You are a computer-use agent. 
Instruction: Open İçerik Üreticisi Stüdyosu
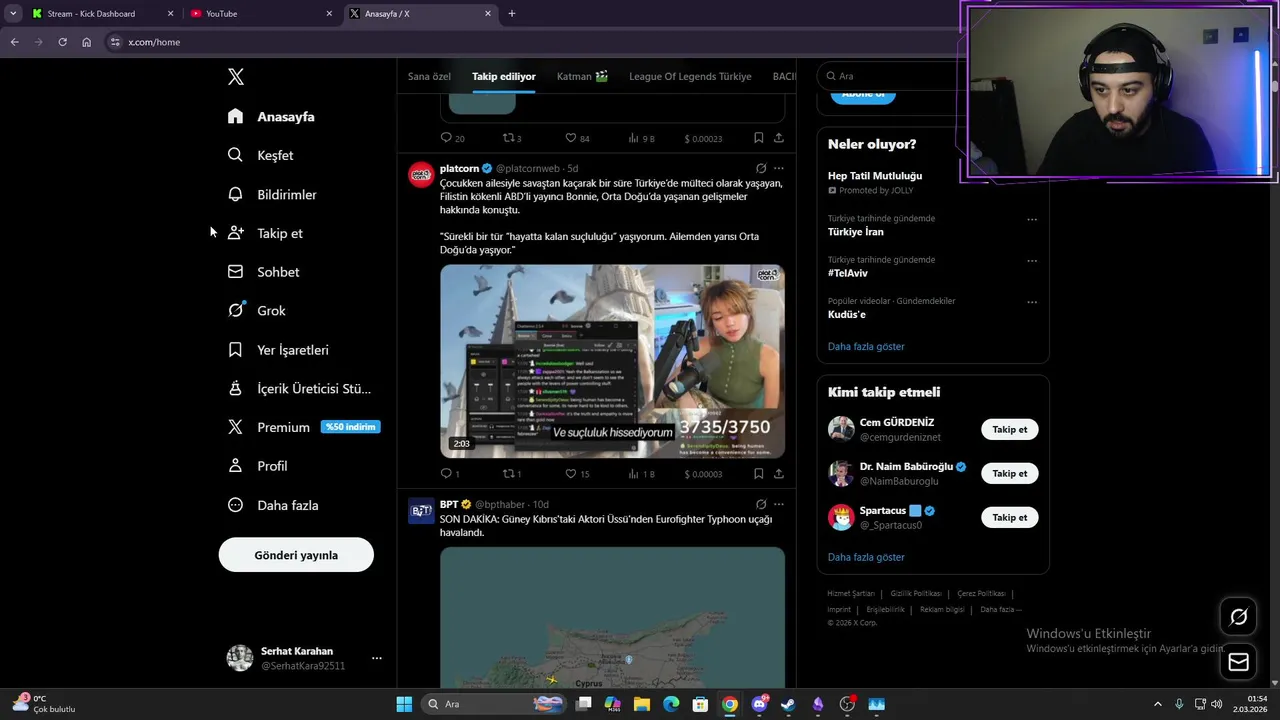coord(299,389)
